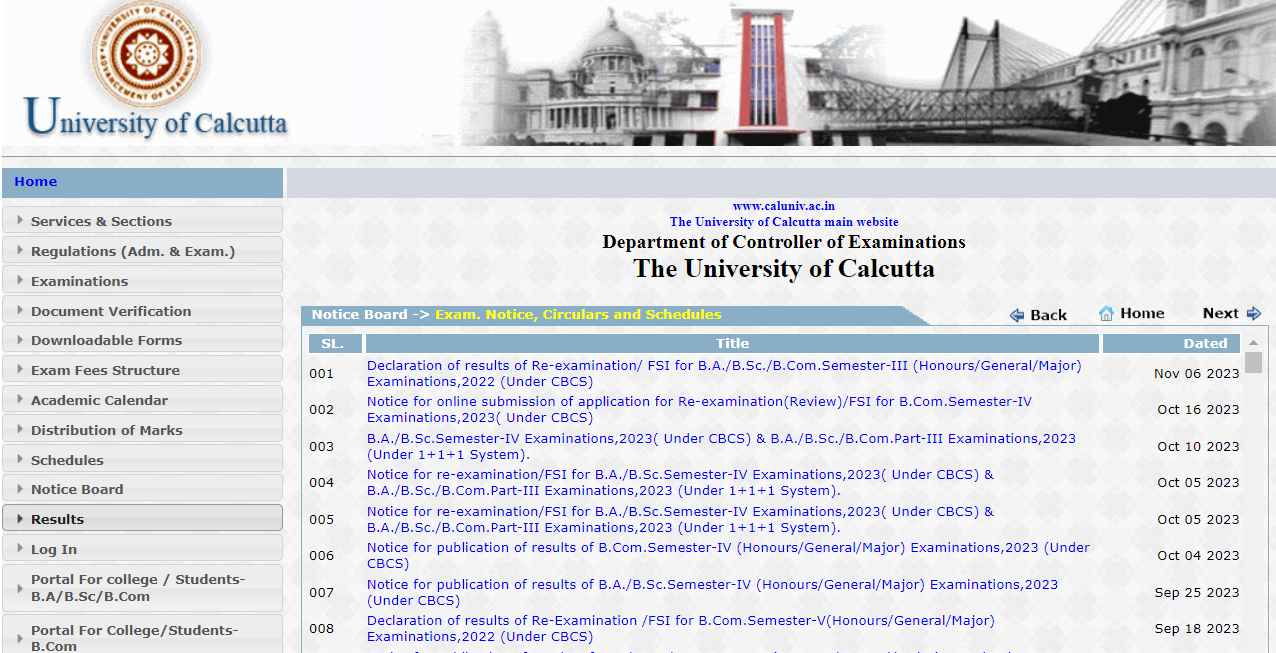This screenshot has height=653, width=1276.
Task: Expand the Schedules menu arrow
Action: click(19, 460)
